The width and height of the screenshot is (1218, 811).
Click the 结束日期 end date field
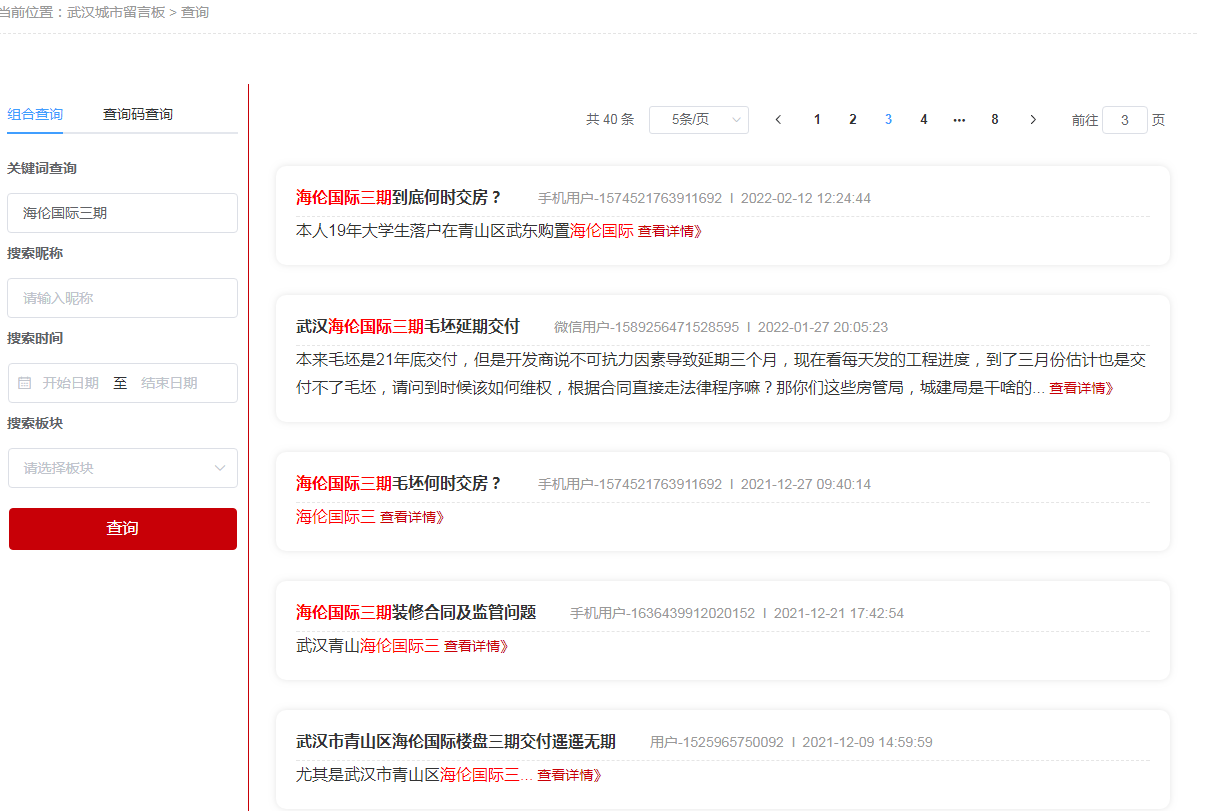click(x=169, y=383)
